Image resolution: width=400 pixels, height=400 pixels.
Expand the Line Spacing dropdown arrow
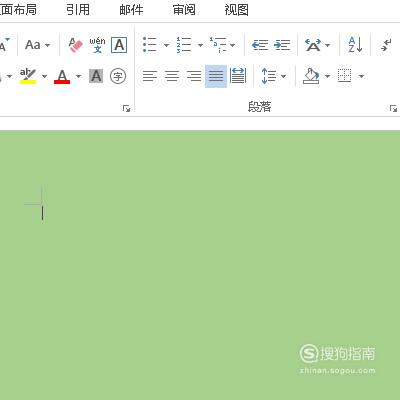(x=283, y=76)
